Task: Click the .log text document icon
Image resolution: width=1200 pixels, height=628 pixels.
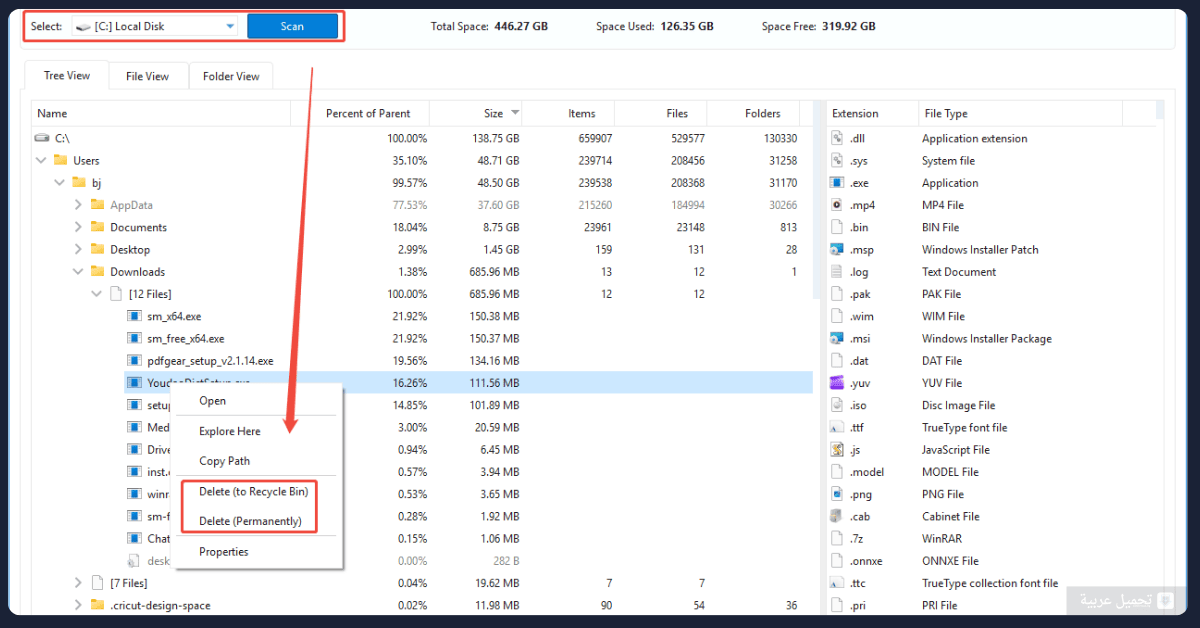Action: pyautogui.click(x=837, y=271)
